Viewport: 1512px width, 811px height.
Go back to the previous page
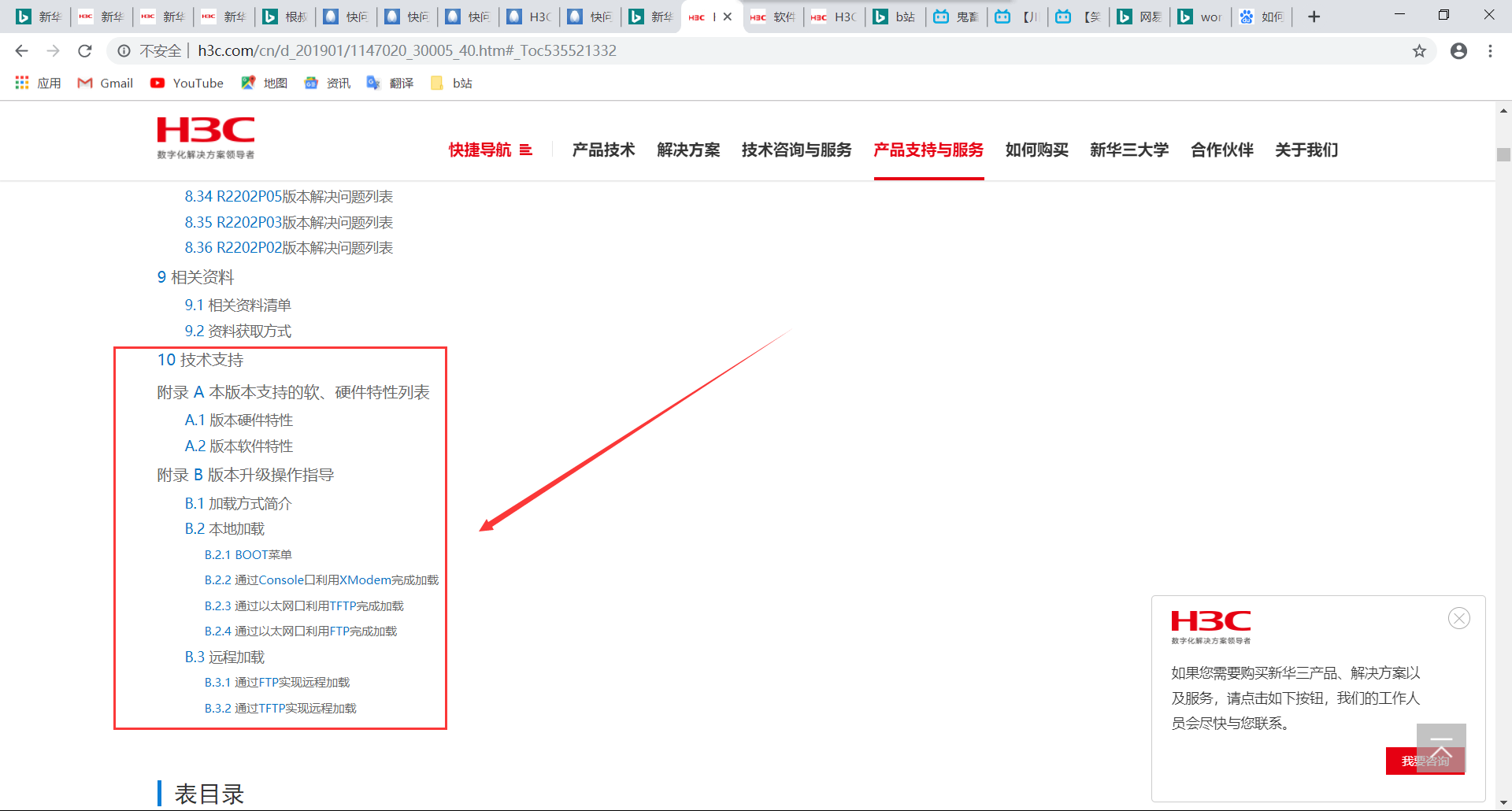click(21, 51)
